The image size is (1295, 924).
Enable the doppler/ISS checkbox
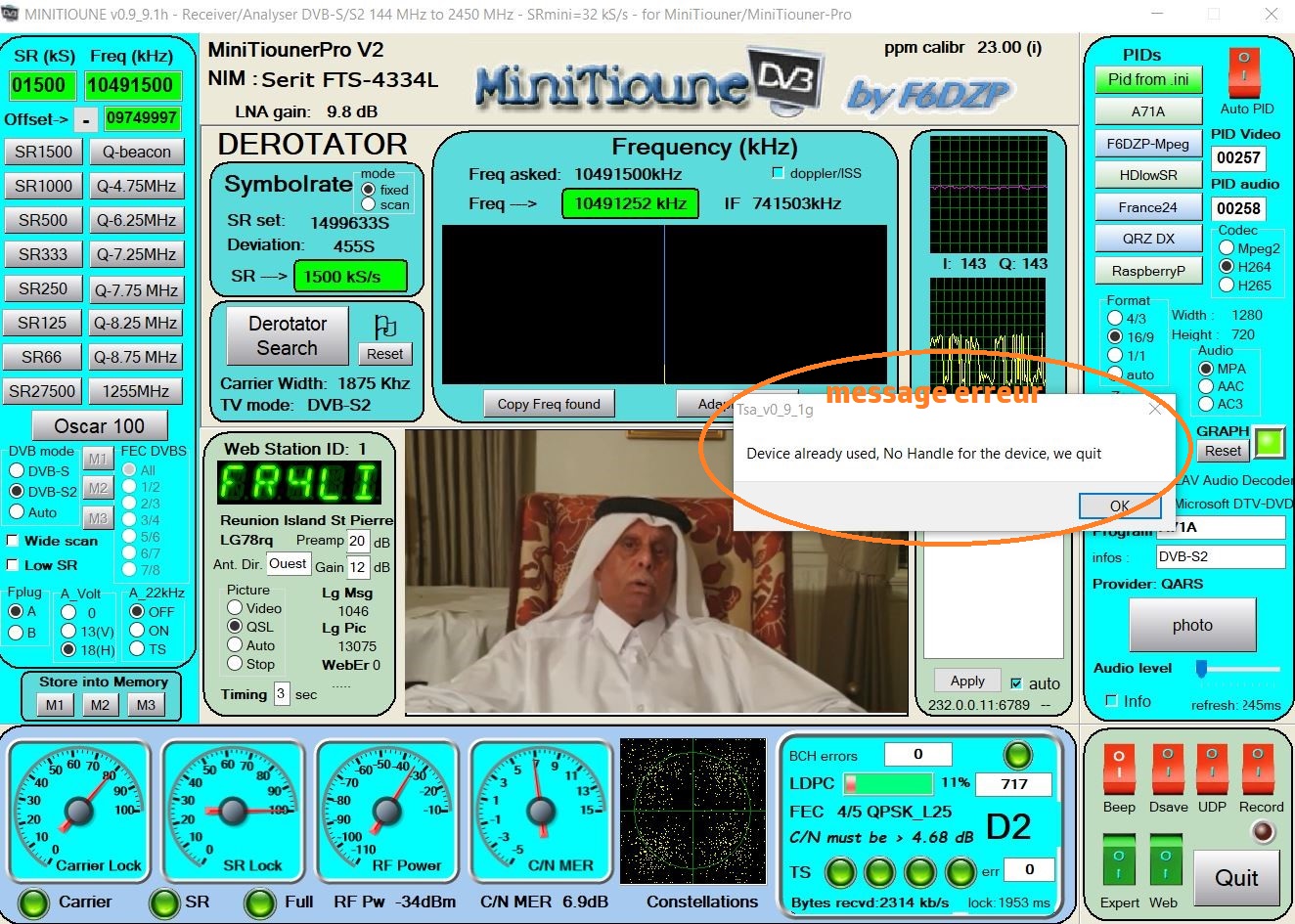coord(778,173)
